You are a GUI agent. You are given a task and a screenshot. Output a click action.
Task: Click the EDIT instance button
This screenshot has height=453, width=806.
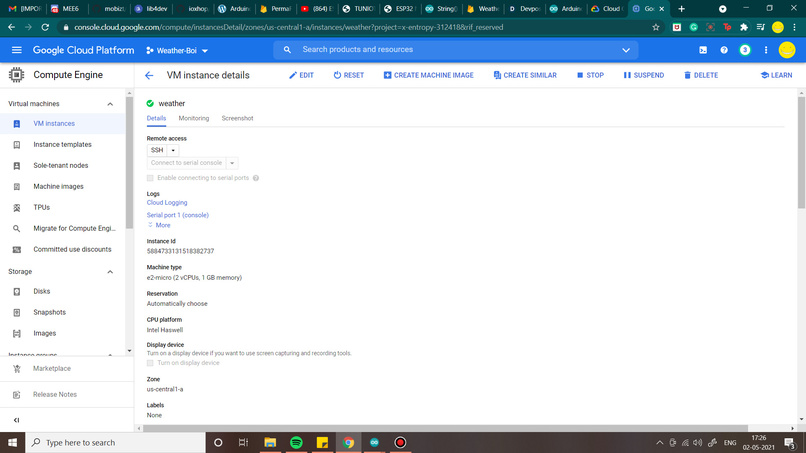point(301,75)
